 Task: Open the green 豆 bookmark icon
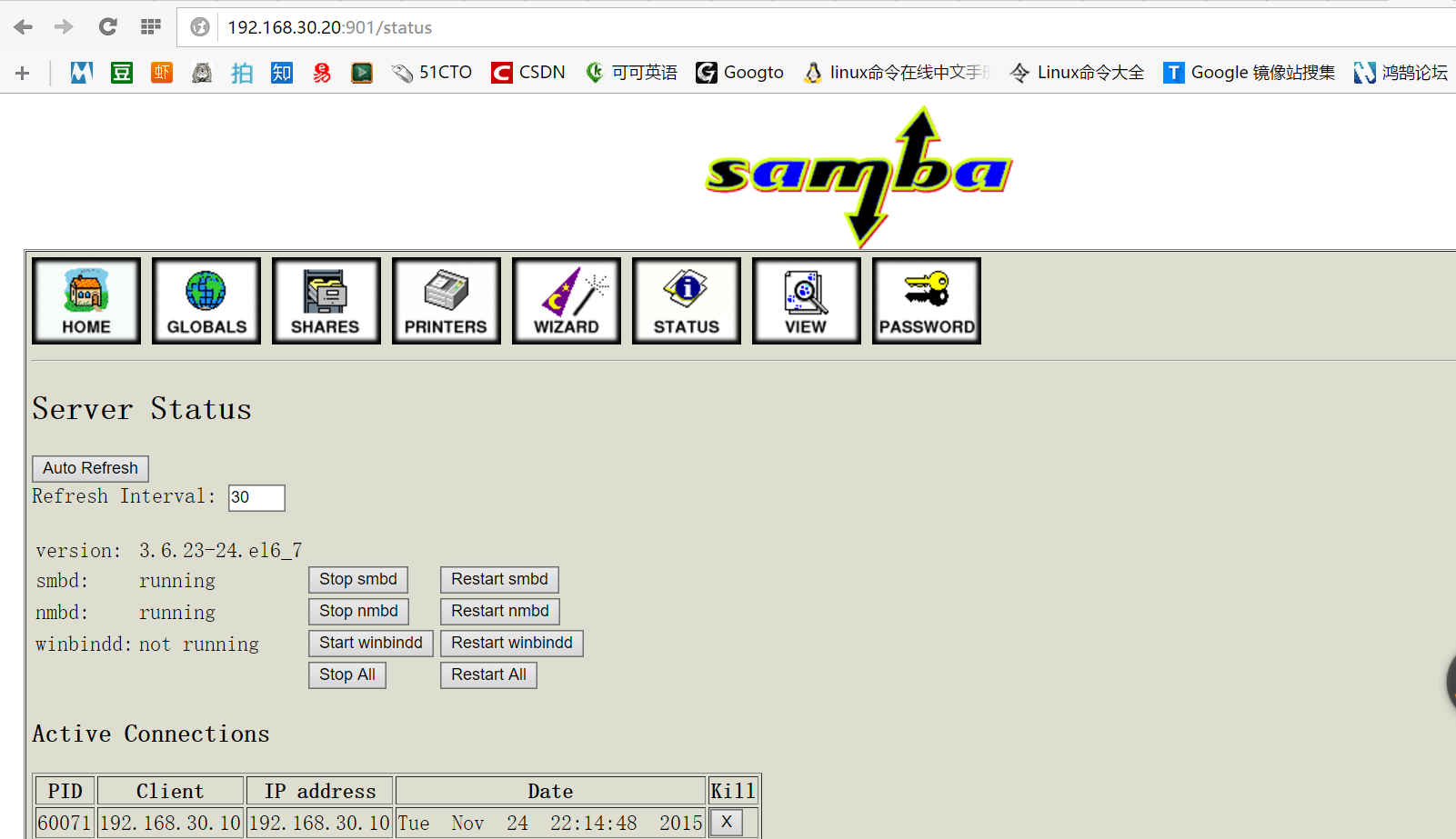[x=122, y=73]
